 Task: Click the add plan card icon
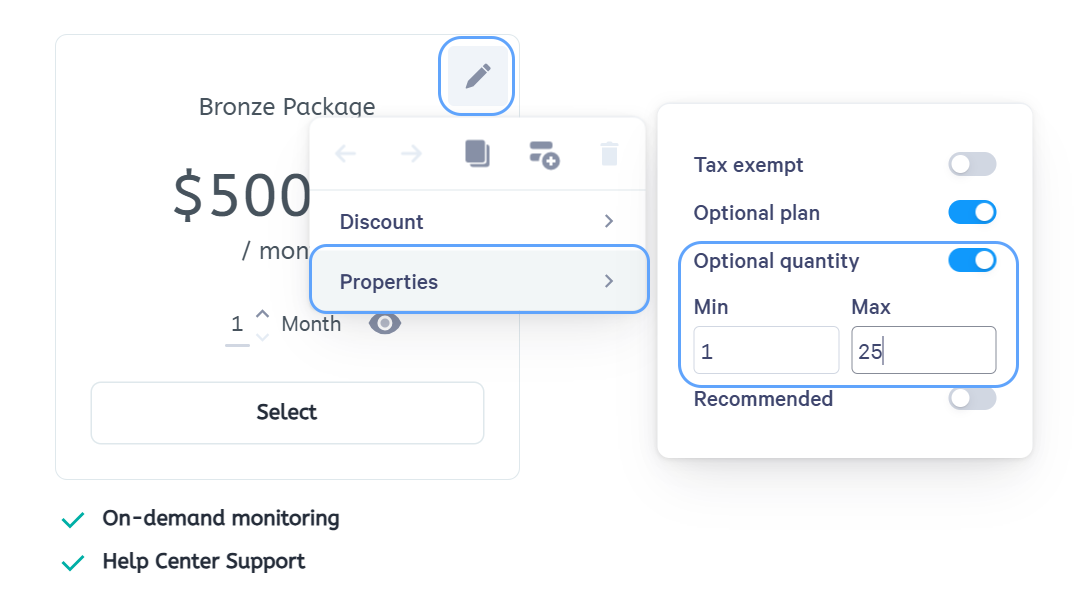point(544,155)
